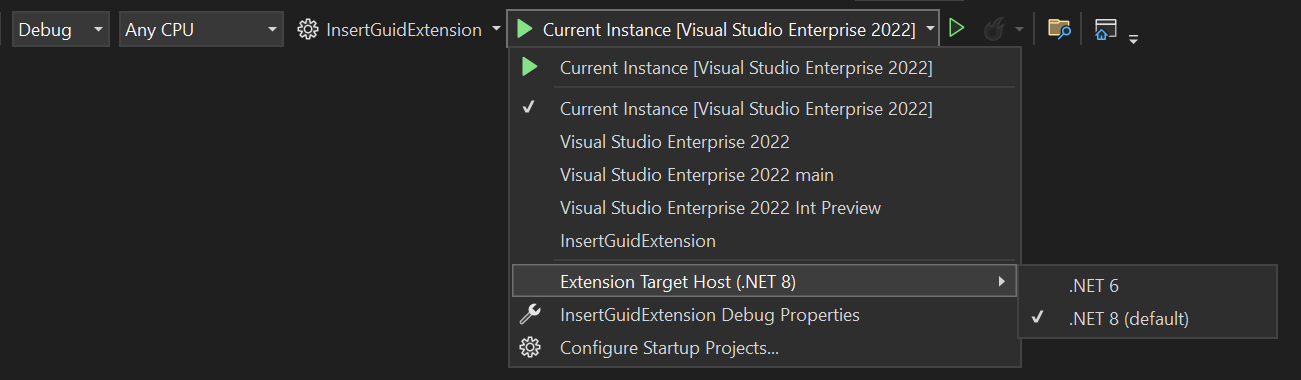This screenshot has width=1301, height=380.
Task: Open the Hot Reload options dropdown arrow
Action: coord(1019,30)
